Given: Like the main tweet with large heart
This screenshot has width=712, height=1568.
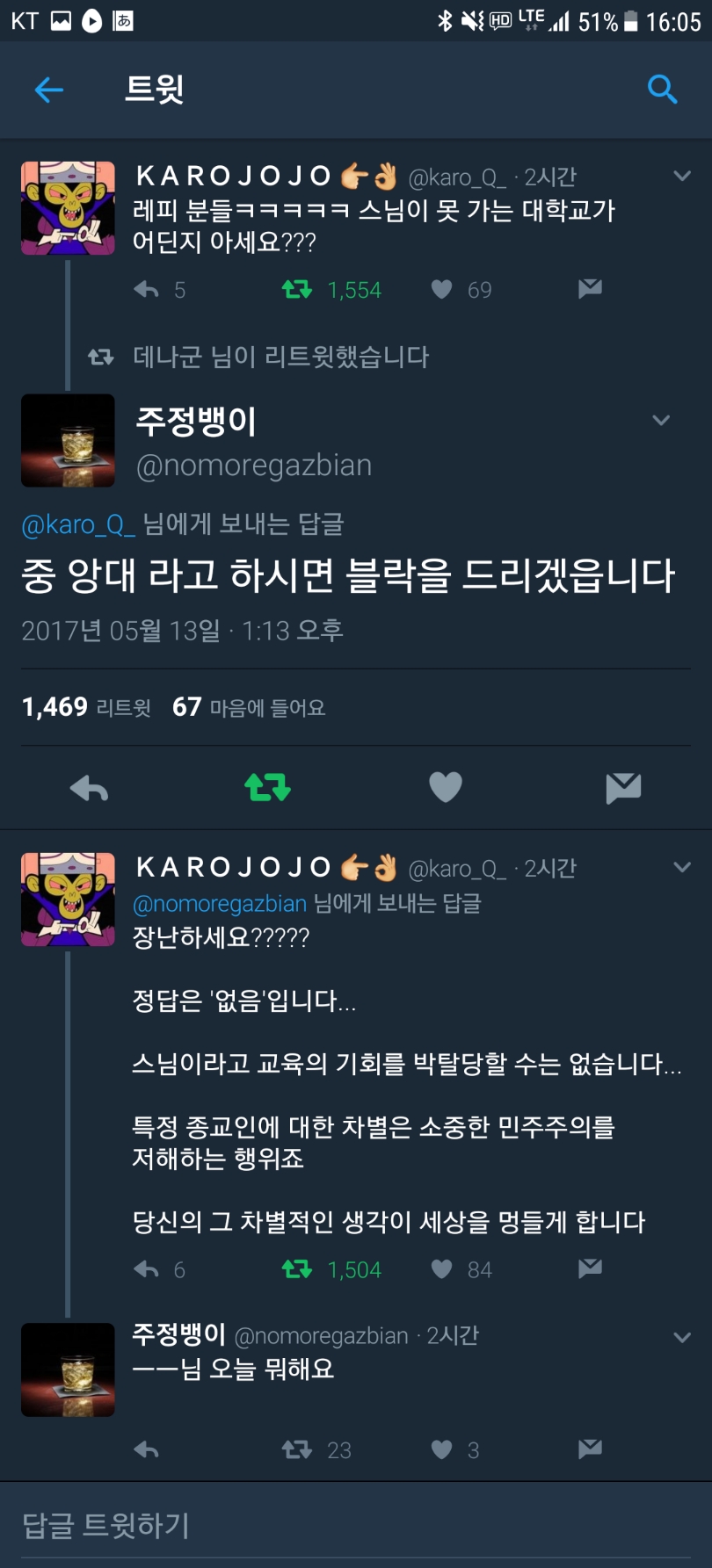Looking at the screenshot, I should (x=446, y=787).
